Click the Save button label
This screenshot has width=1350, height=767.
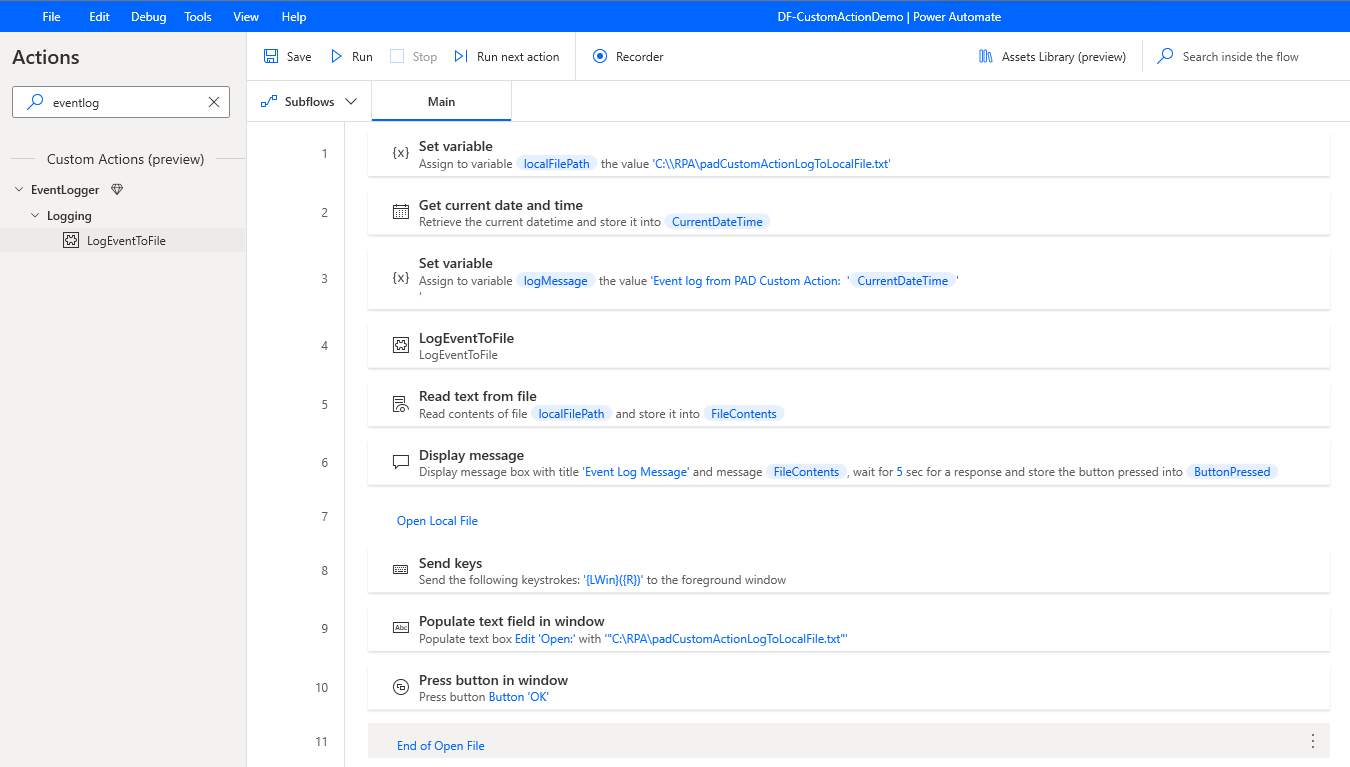click(299, 57)
